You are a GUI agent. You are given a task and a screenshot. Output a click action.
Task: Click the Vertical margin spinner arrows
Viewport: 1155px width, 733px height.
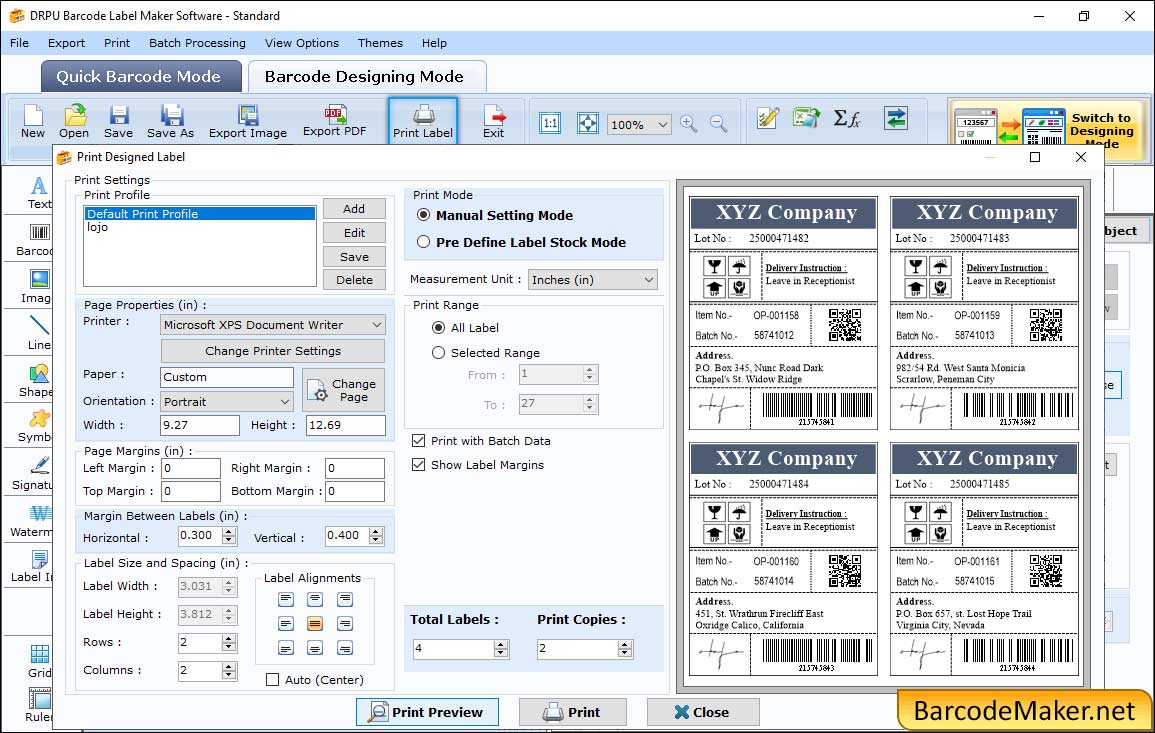376,536
